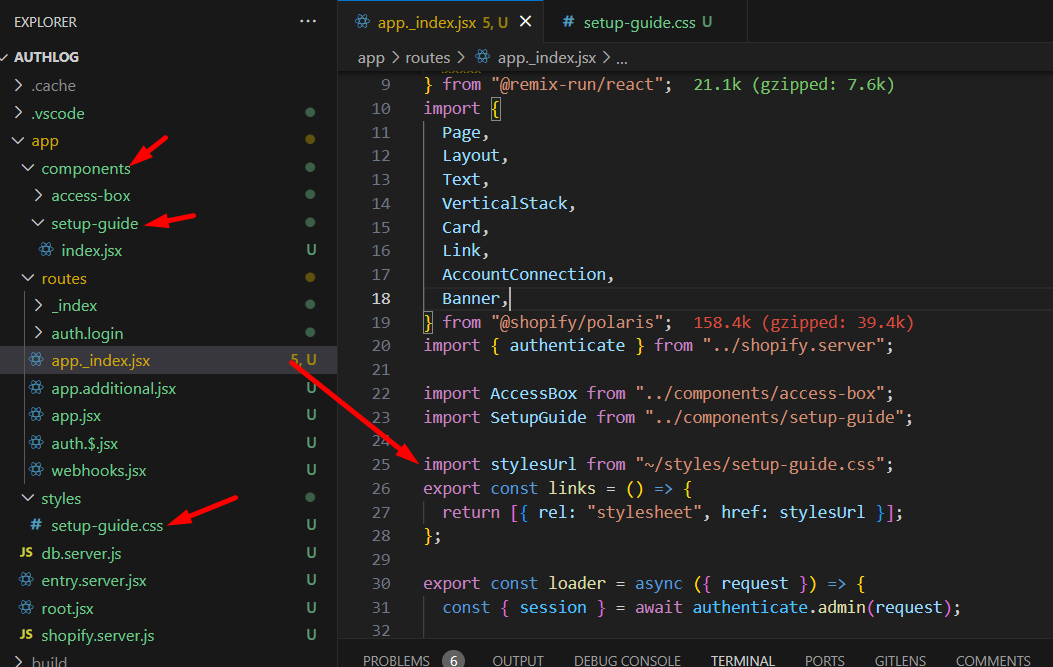Collapse the app folder
Viewport: 1053px width, 667px height.
[x=18, y=140]
